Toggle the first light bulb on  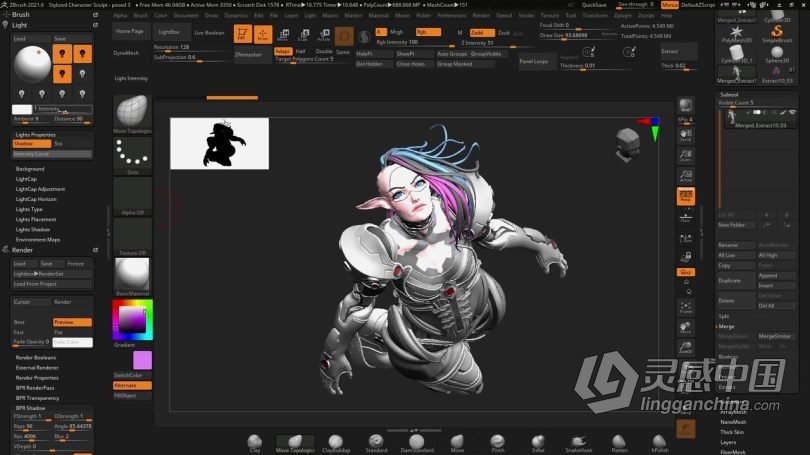click(62, 54)
